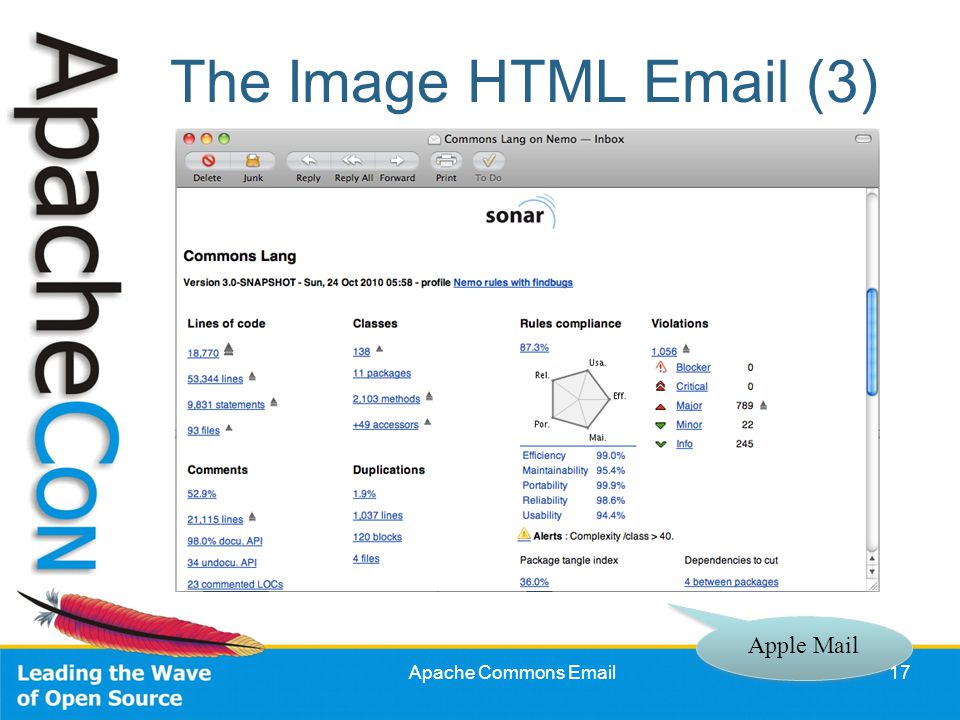Click the sonar logo

520,212
